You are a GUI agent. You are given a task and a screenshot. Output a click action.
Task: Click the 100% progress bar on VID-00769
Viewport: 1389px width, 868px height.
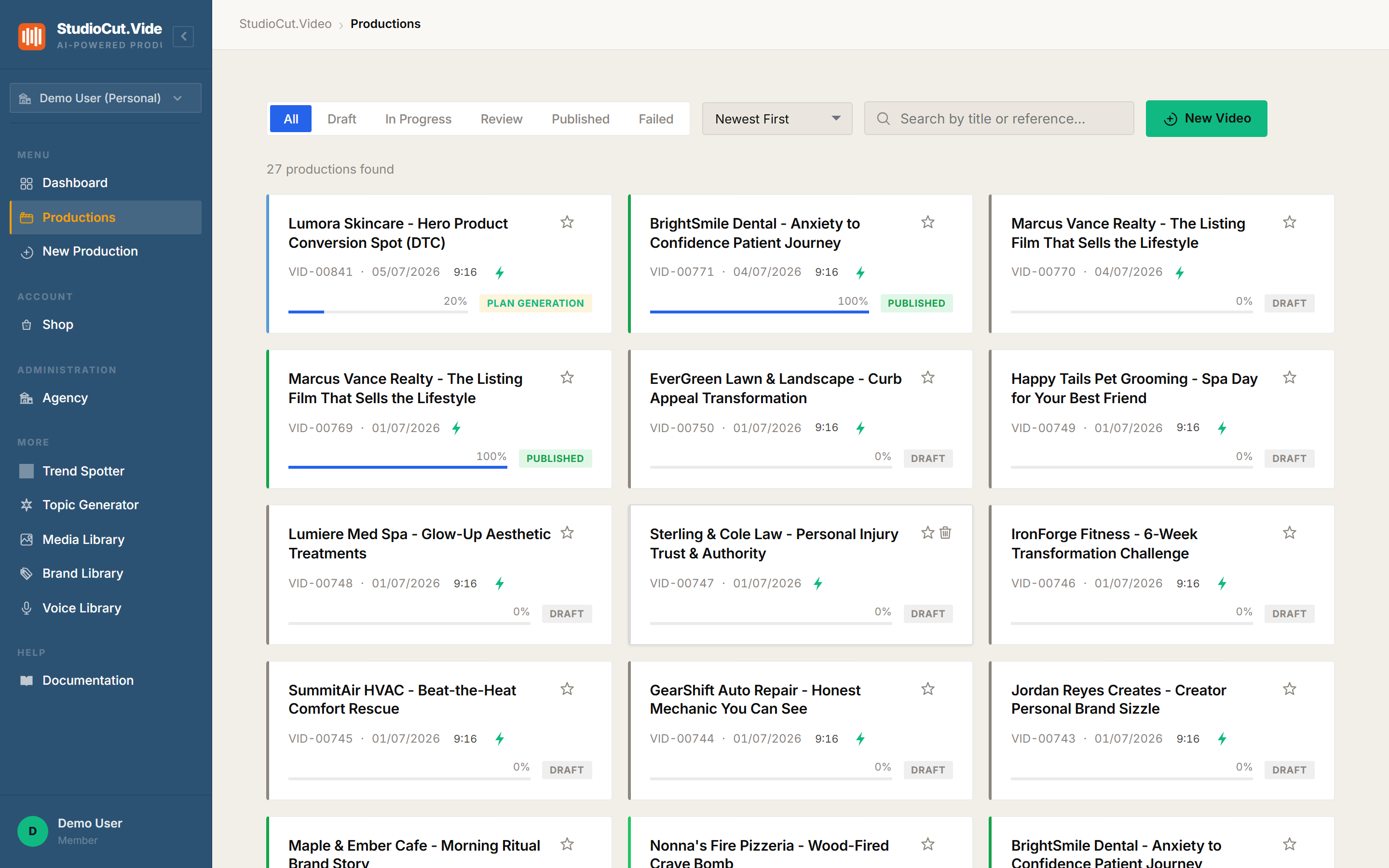point(398,467)
